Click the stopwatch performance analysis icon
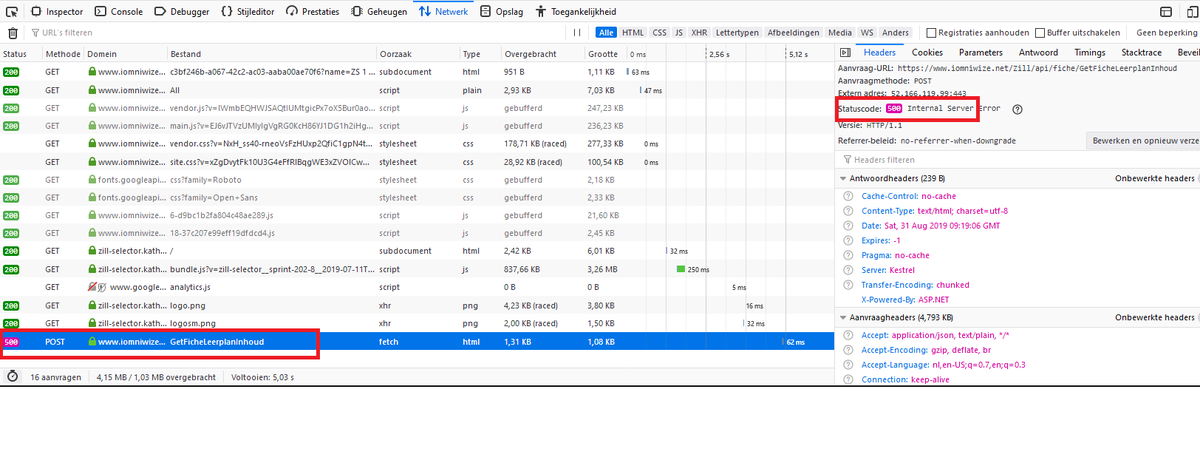Image resolution: width=1200 pixels, height=466 pixels. (12, 377)
